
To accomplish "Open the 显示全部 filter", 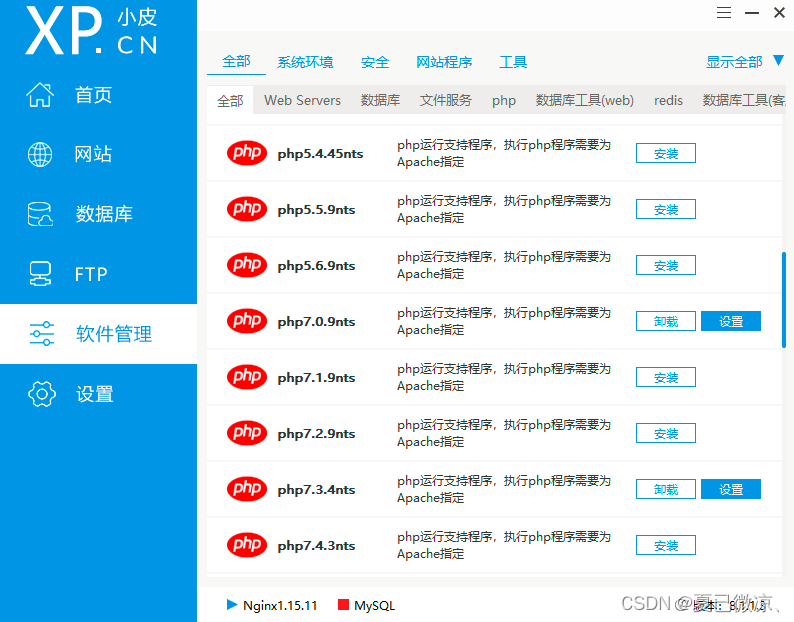I will click(x=734, y=62).
